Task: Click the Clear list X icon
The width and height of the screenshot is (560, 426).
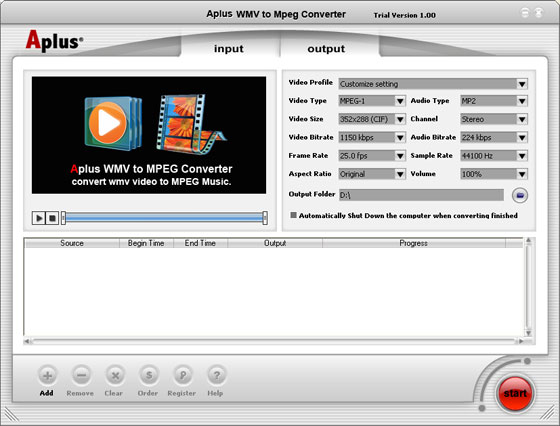Action: click(115, 375)
